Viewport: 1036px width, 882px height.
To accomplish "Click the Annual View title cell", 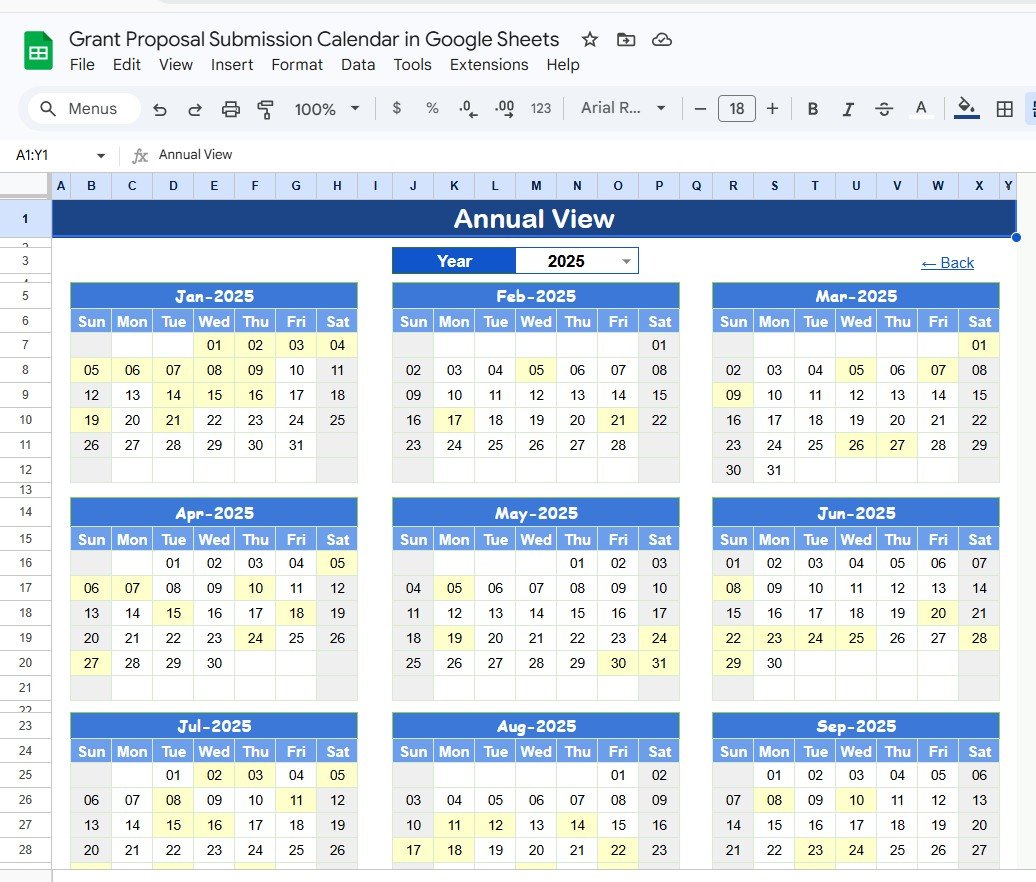I will coord(534,219).
